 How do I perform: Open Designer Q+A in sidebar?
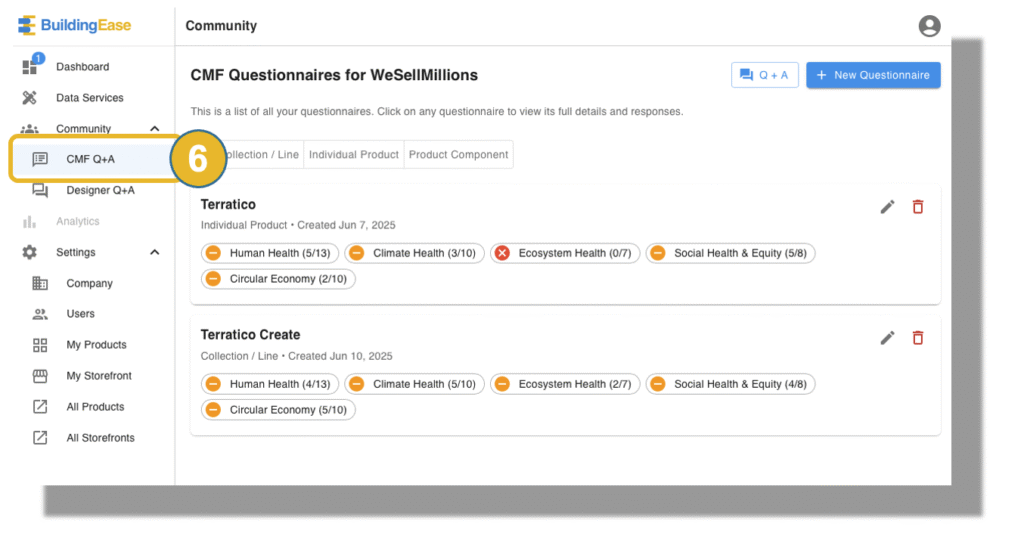[x=100, y=190]
